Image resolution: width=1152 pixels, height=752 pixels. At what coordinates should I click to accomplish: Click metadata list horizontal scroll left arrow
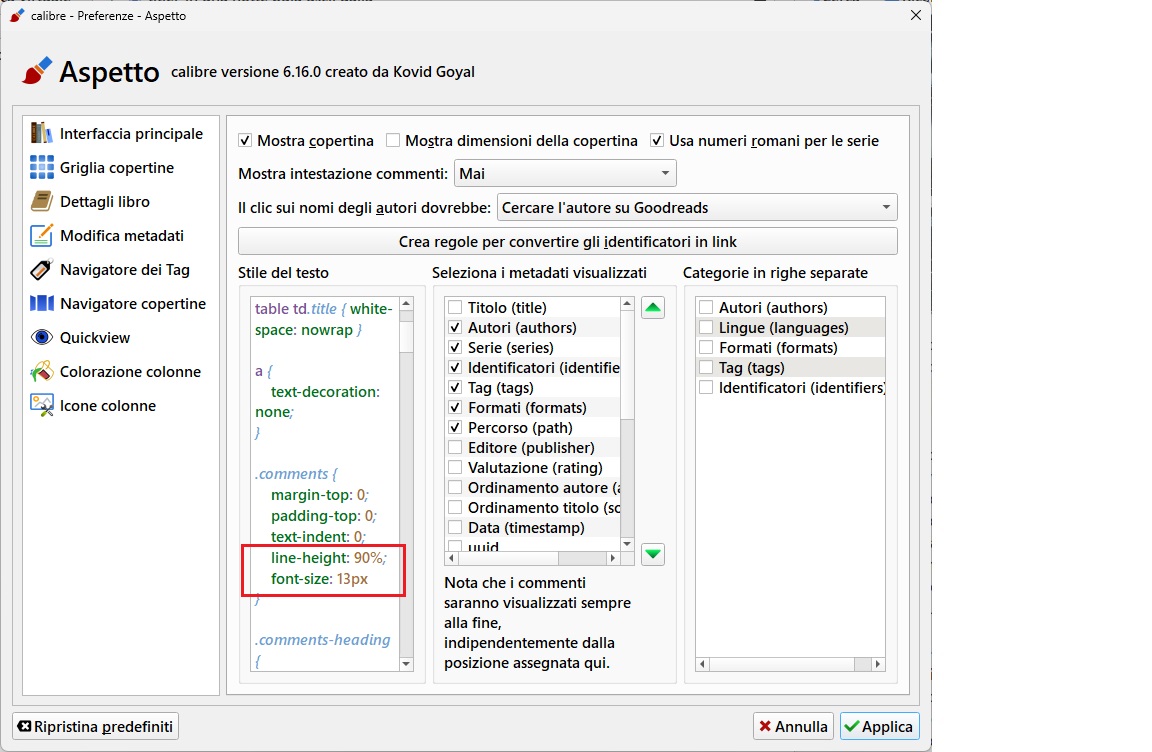tap(452, 558)
